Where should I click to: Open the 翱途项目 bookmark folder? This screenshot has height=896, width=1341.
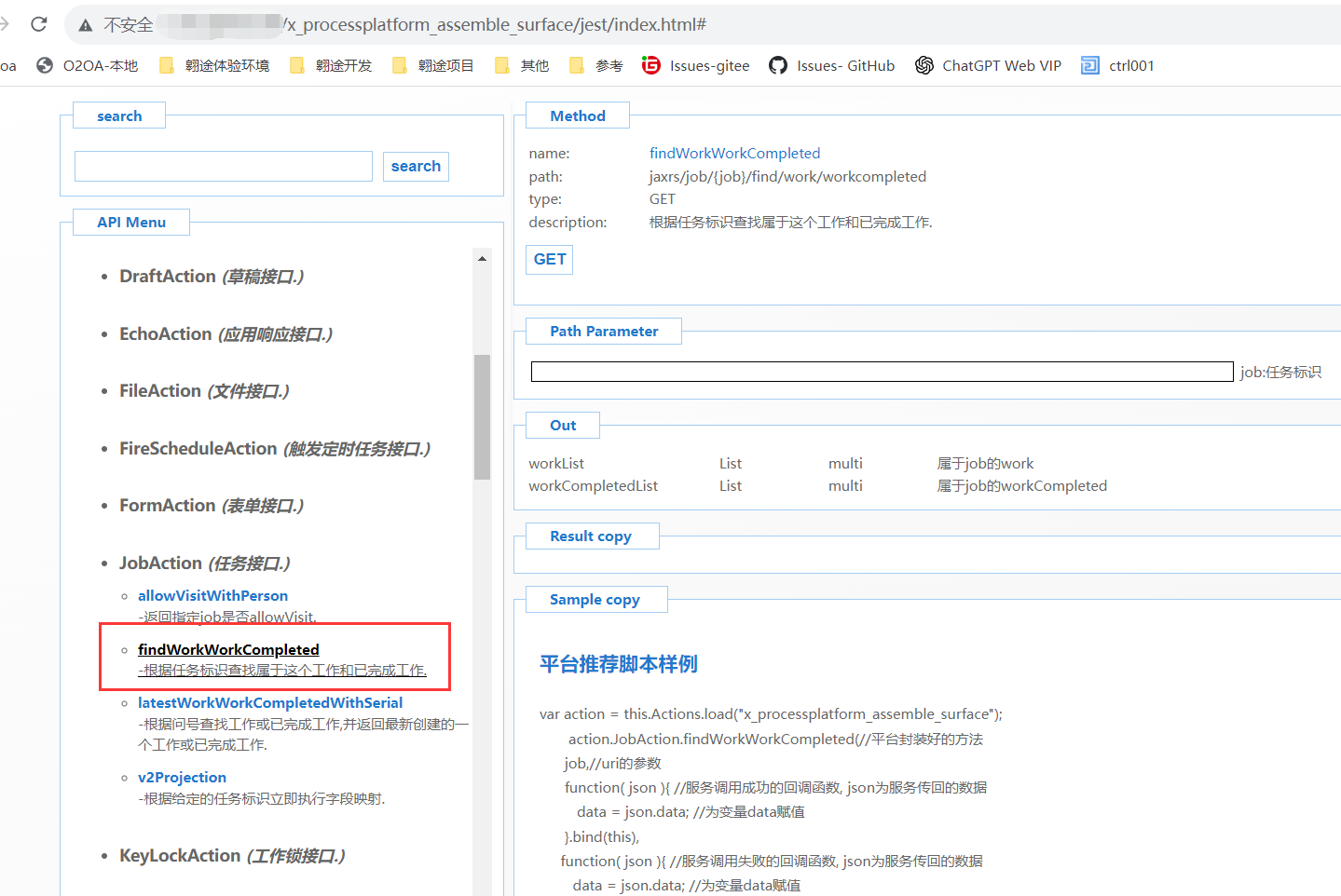coord(433,65)
